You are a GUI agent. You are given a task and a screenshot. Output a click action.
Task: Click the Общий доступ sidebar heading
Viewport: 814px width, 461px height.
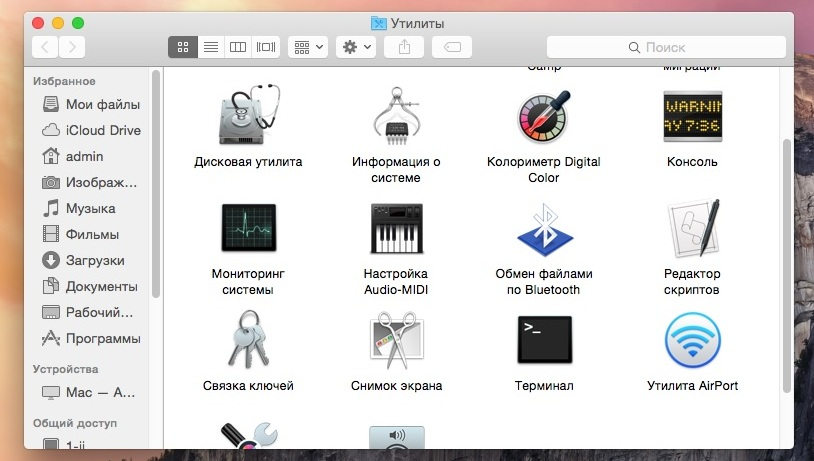(x=75, y=423)
